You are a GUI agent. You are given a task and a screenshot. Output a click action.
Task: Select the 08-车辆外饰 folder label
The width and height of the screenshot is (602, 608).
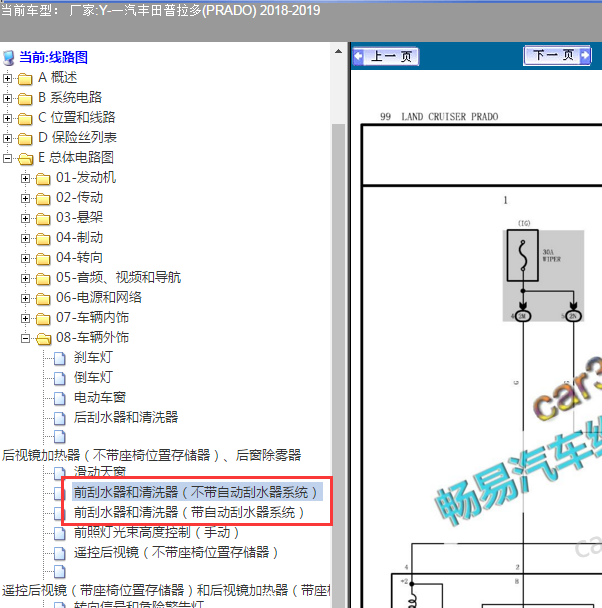pos(92,338)
